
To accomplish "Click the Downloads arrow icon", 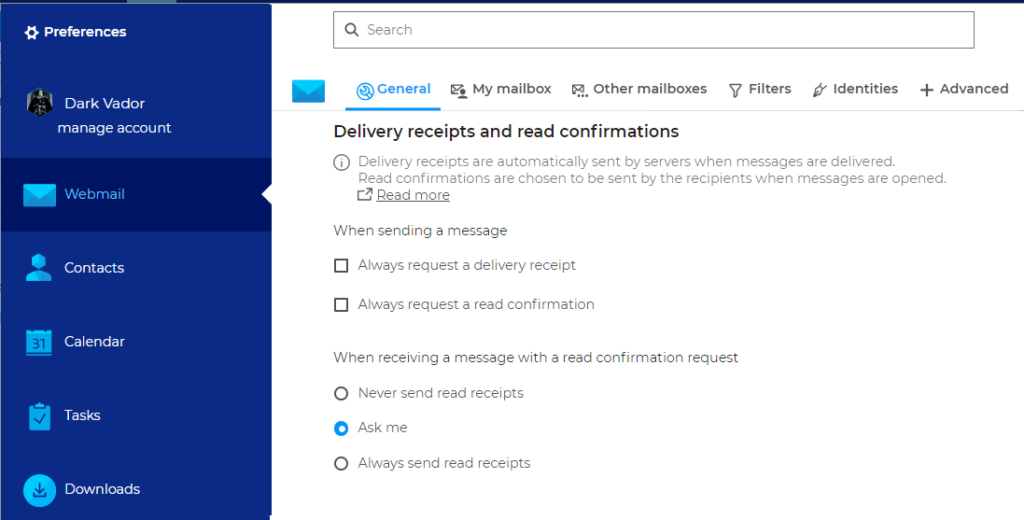I will [39, 490].
